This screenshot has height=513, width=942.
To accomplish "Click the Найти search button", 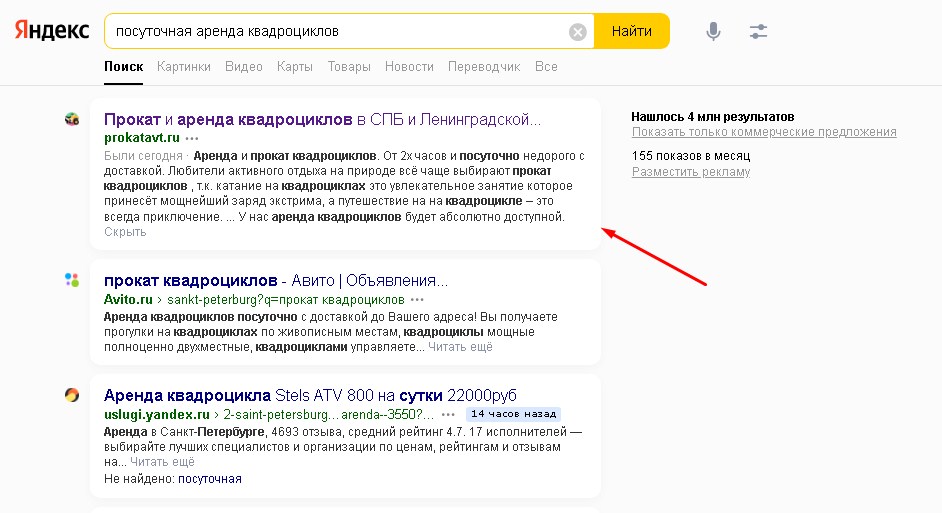I will pyautogui.click(x=631, y=31).
